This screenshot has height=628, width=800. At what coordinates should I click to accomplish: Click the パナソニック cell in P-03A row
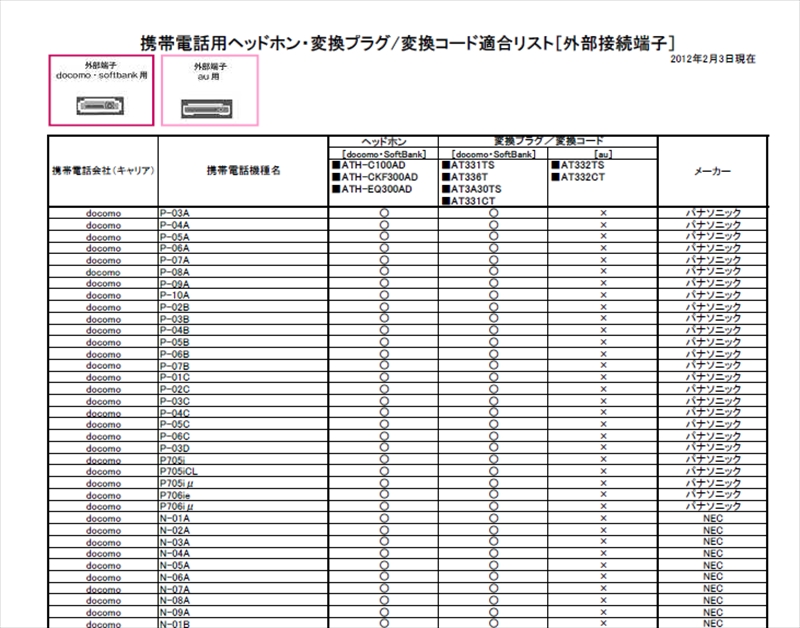click(x=713, y=213)
